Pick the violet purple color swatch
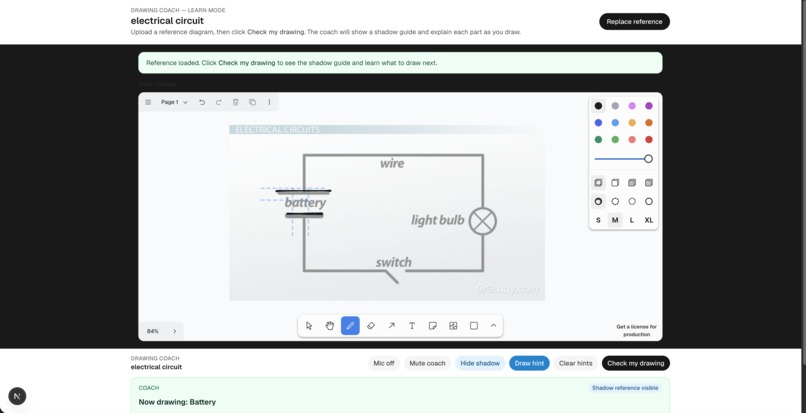 [649, 106]
